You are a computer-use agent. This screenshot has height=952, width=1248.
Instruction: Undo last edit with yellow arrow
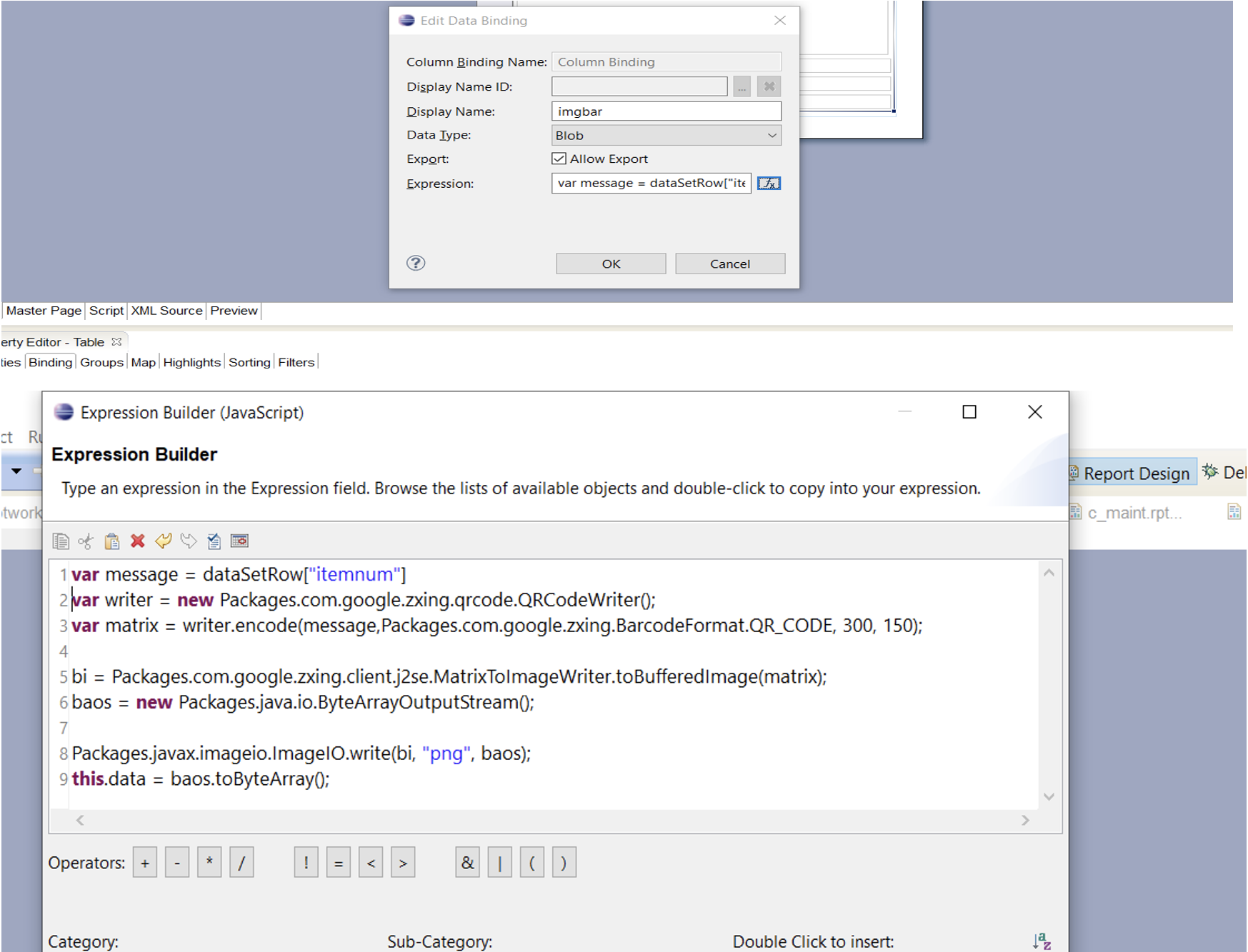pyautogui.click(x=164, y=541)
